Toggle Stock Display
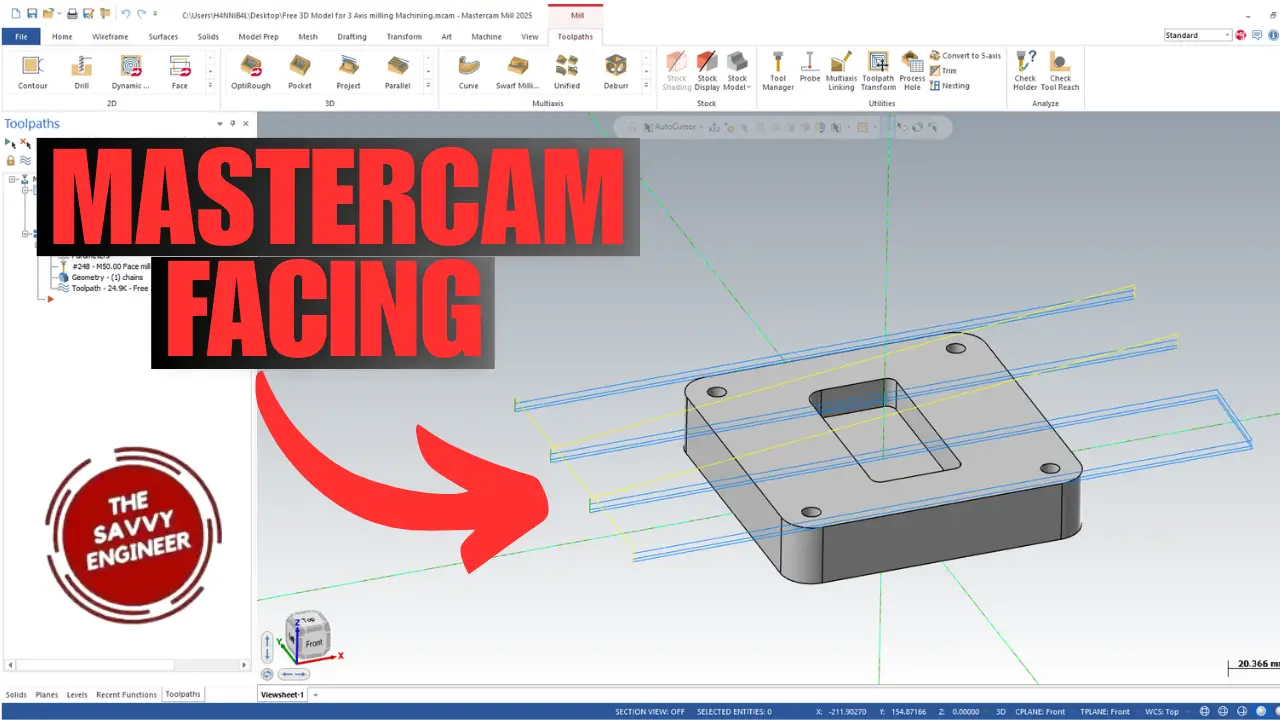This screenshot has width=1280, height=720. 707,71
